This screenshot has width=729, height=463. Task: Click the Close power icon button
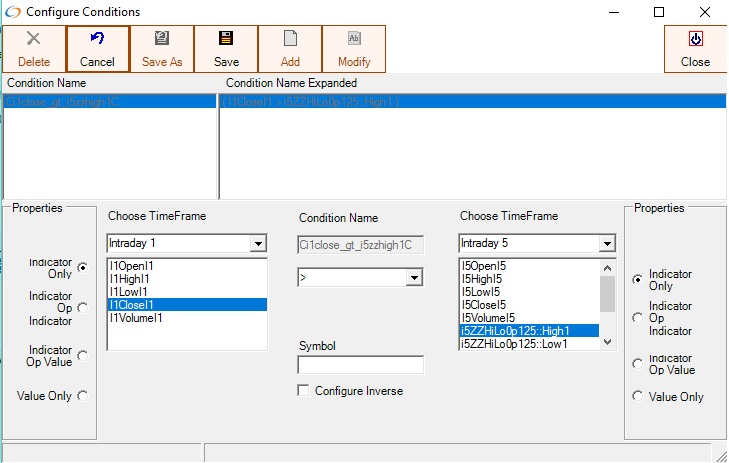pyautogui.click(x=695, y=40)
